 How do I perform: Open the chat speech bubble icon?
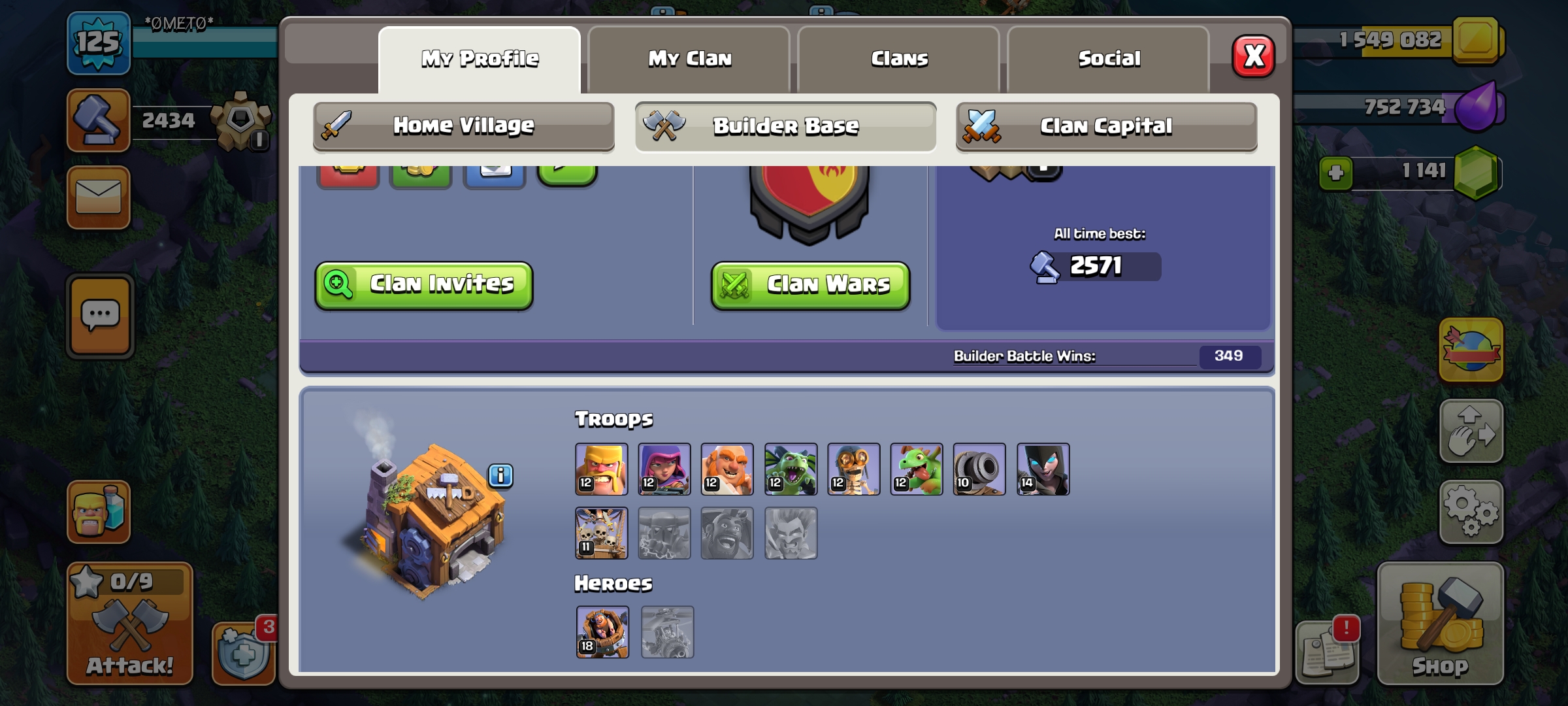[x=100, y=316]
